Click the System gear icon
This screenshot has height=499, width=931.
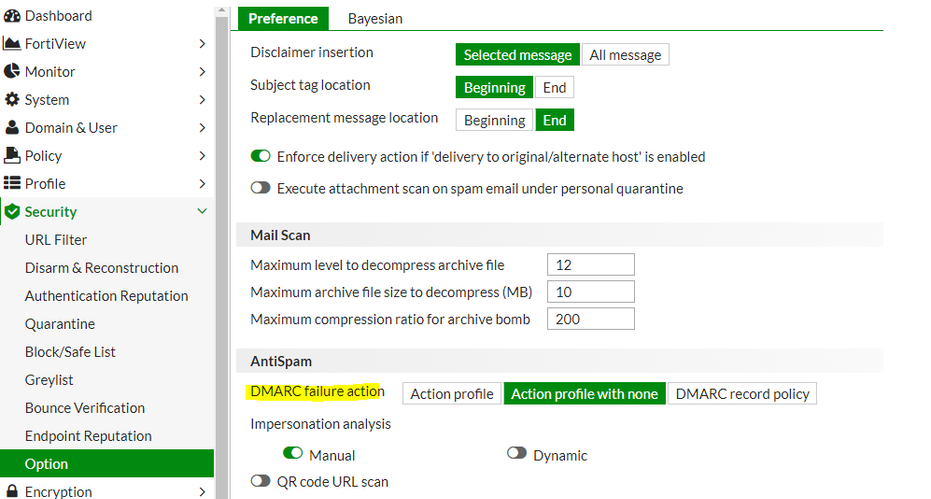pyautogui.click(x=12, y=100)
